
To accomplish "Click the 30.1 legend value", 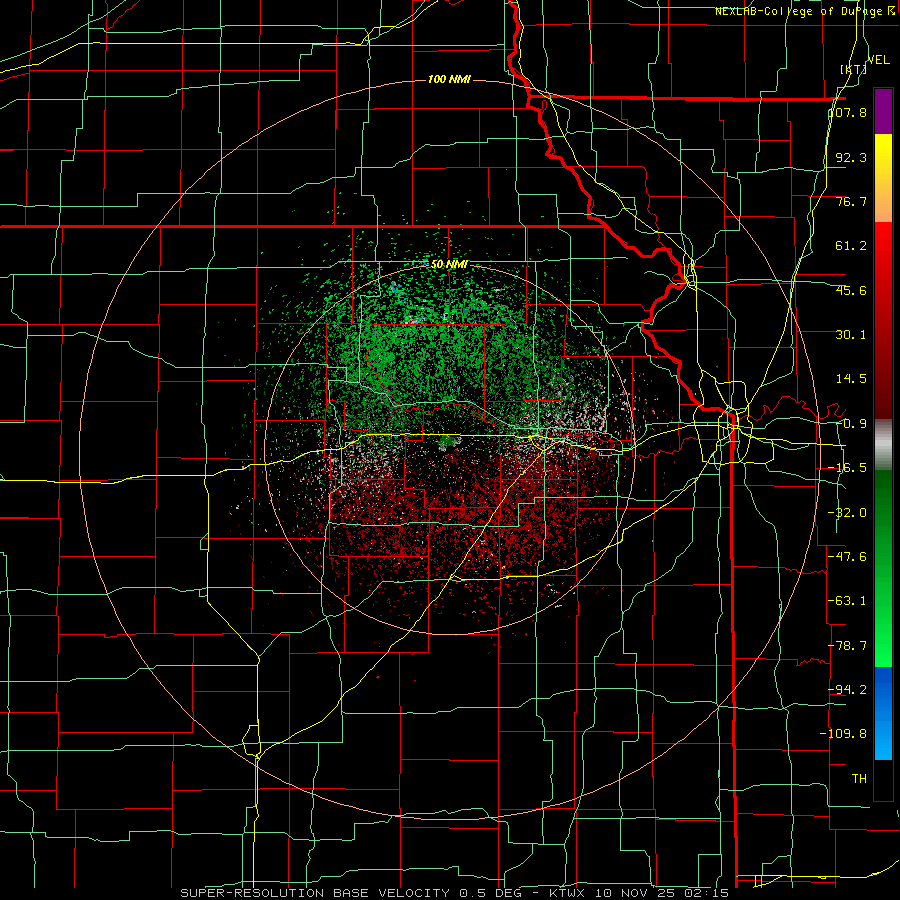I will pyautogui.click(x=851, y=335).
